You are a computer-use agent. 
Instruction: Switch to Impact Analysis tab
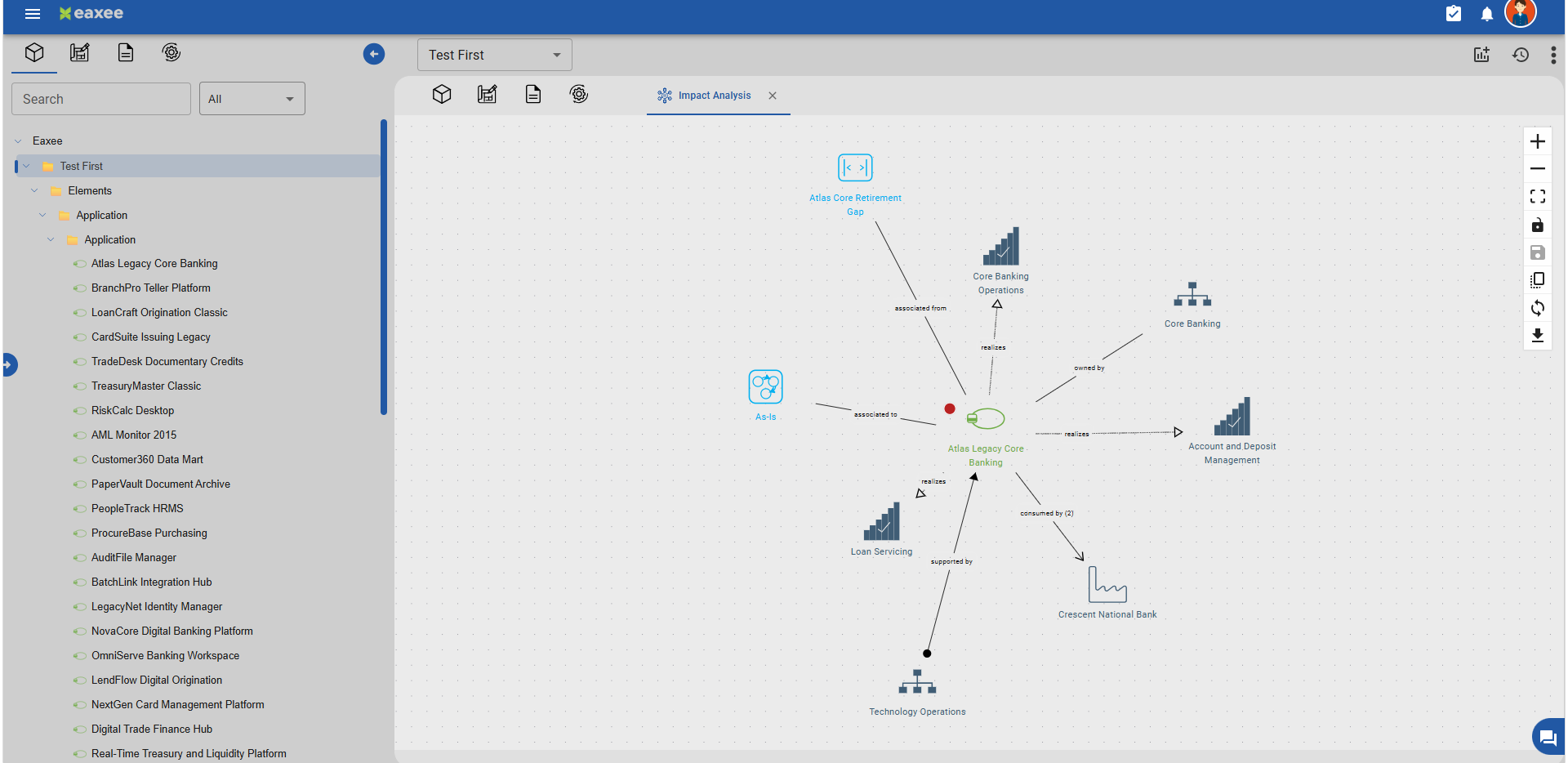pos(705,96)
